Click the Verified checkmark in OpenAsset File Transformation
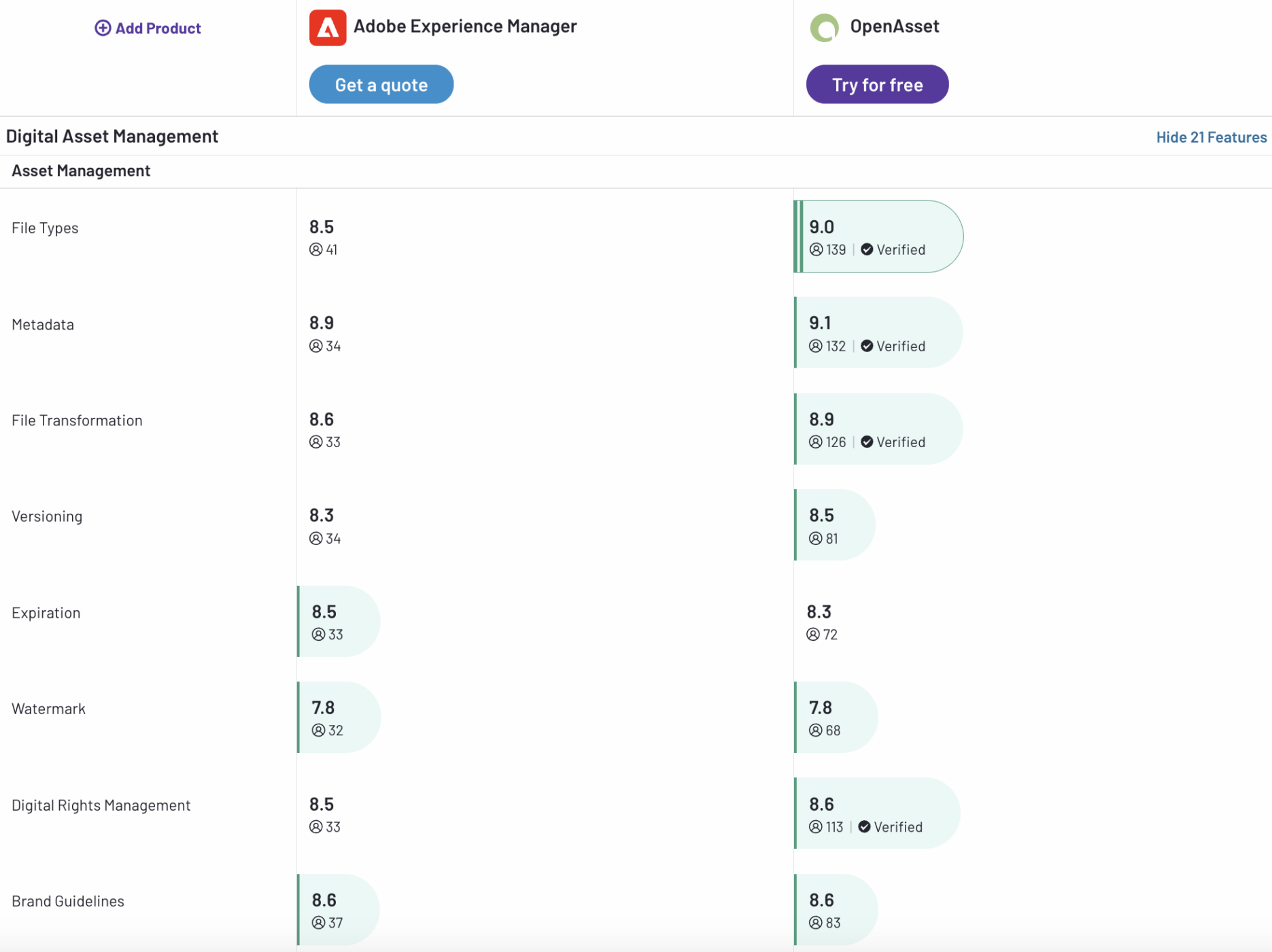Image resolution: width=1272 pixels, height=952 pixels. [867, 442]
